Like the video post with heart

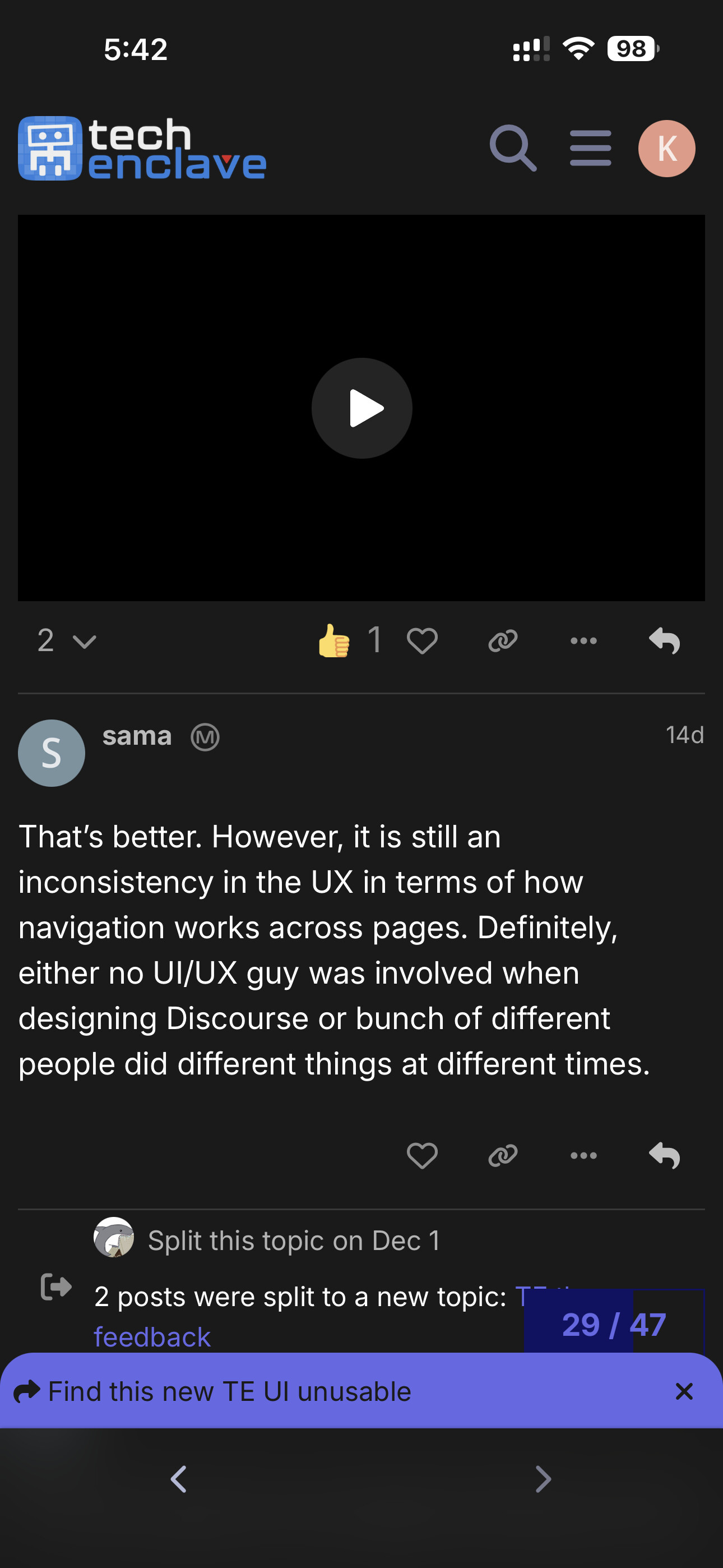[421, 641]
